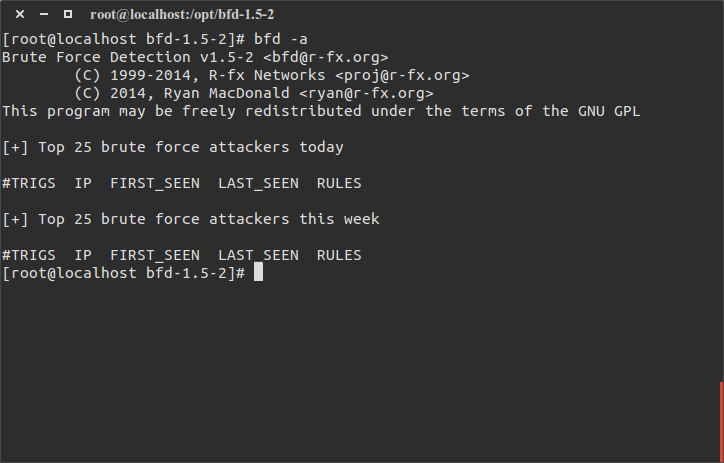Minimize the terminal window
The image size is (724, 463).
pos(44,14)
